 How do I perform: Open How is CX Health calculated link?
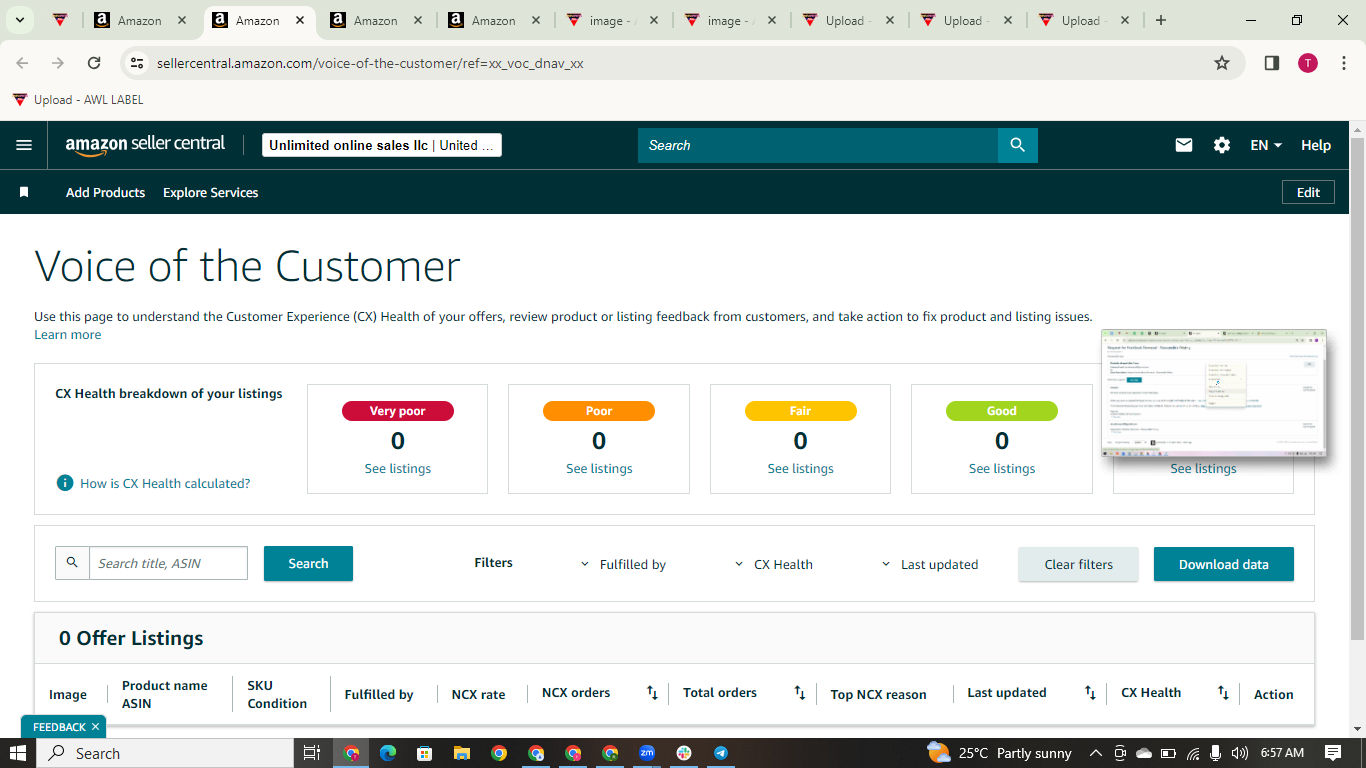point(165,483)
